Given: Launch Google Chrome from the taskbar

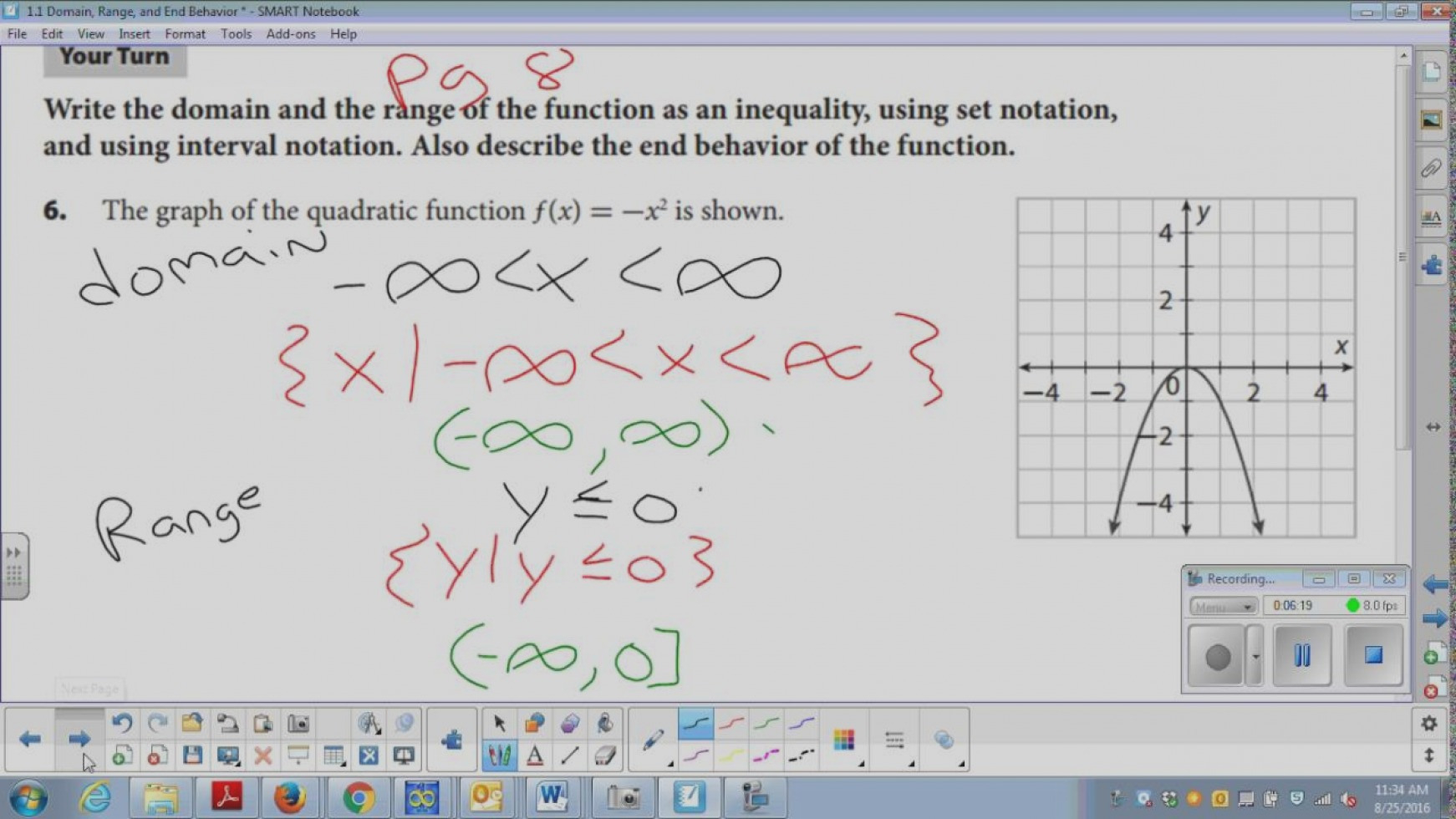Looking at the screenshot, I should pos(359,798).
